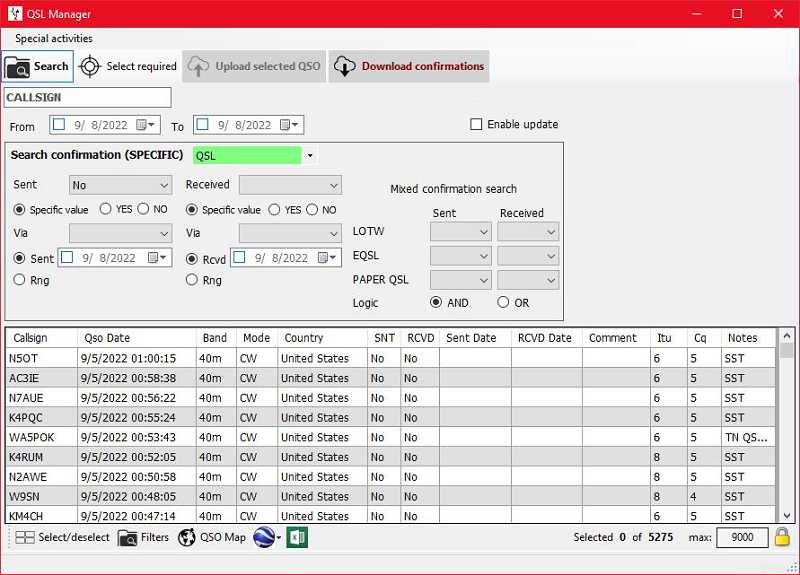Click the table scrollbar down arrow

coord(786,516)
